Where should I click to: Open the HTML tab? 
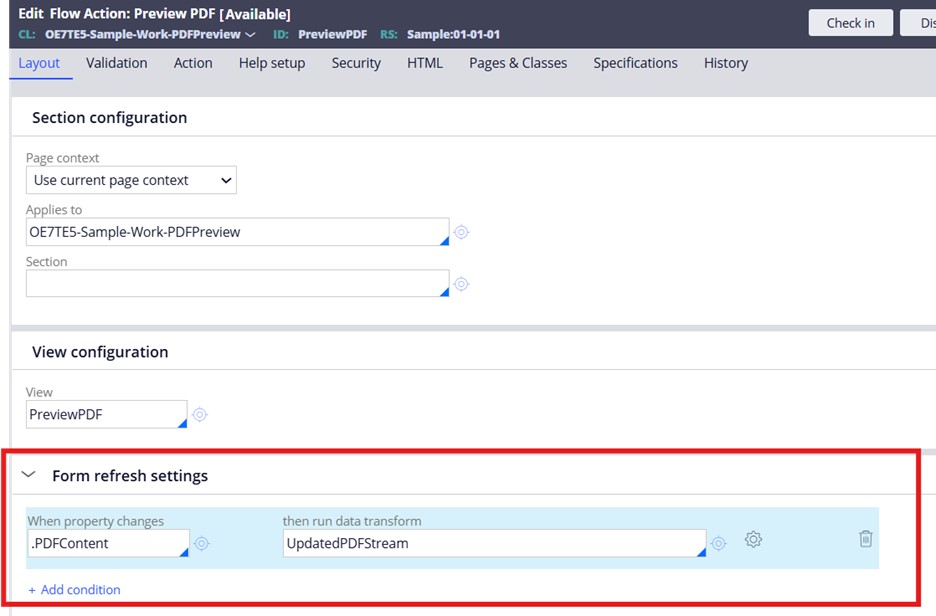pos(425,62)
